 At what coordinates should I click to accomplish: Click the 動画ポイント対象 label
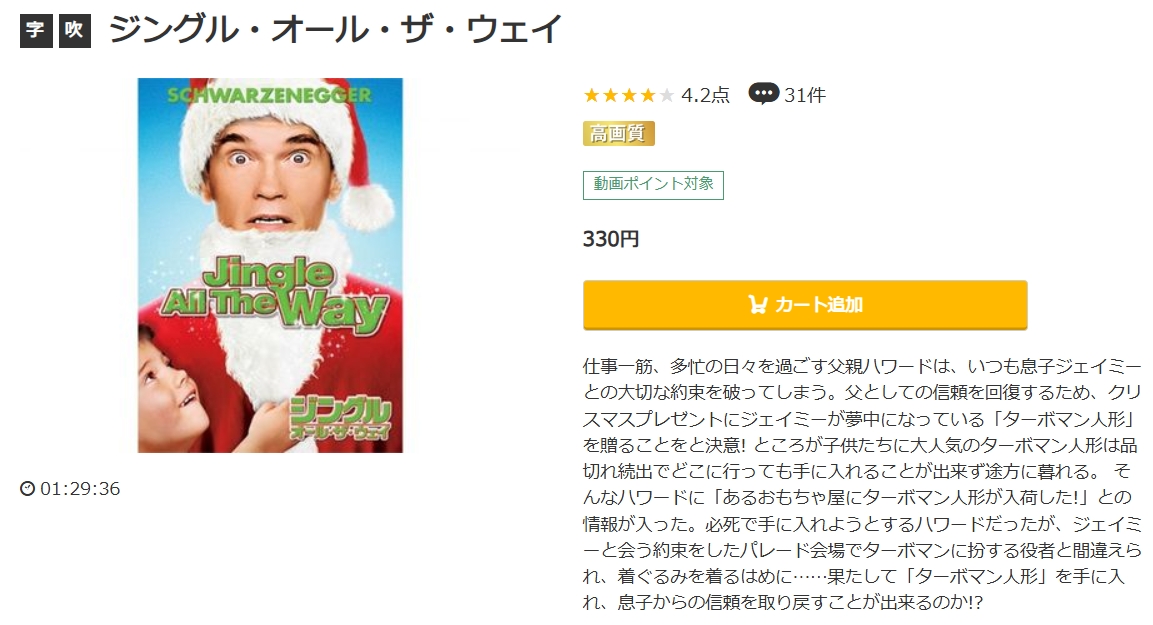tap(653, 185)
